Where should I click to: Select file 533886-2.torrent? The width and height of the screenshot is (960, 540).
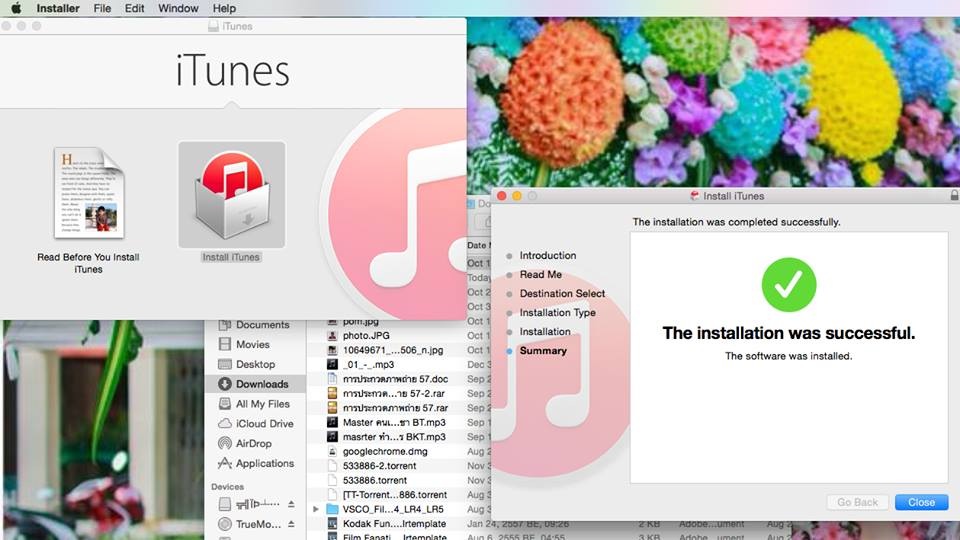tap(380, 466)
